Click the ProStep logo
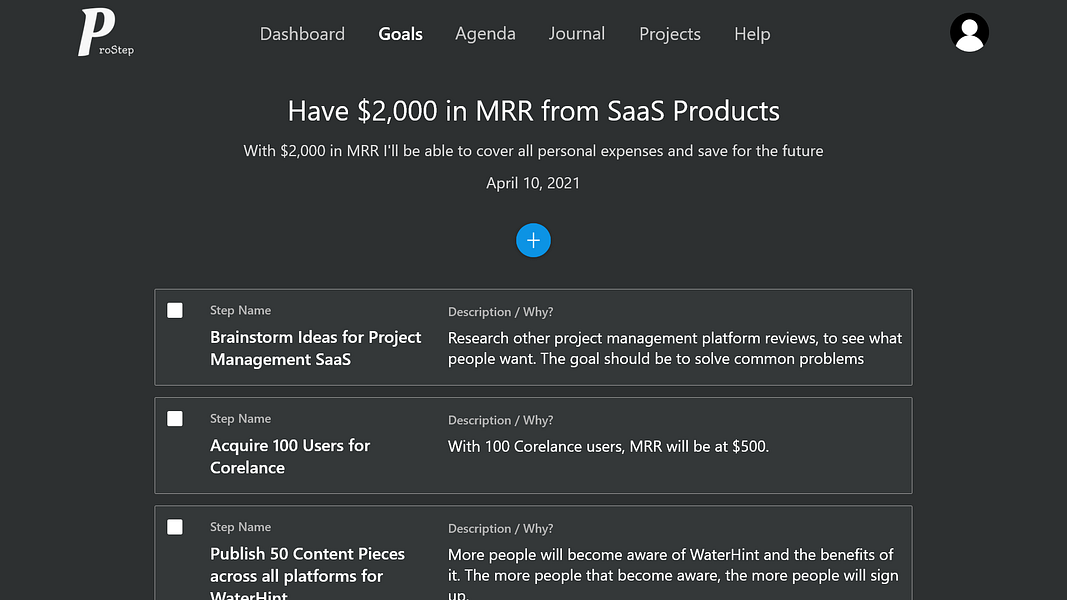This screenshot has height=600, width=1067. [104, 33]
